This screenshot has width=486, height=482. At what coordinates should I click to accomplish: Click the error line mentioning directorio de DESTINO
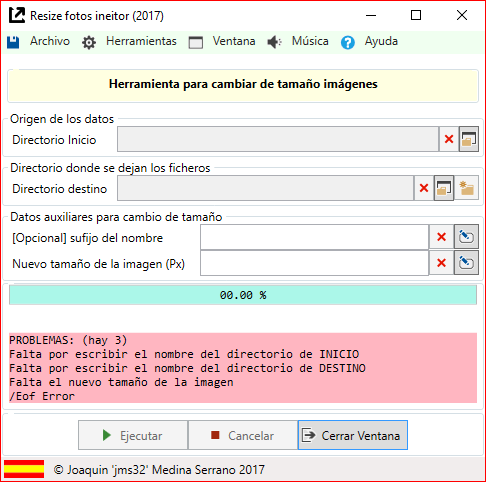187,368
